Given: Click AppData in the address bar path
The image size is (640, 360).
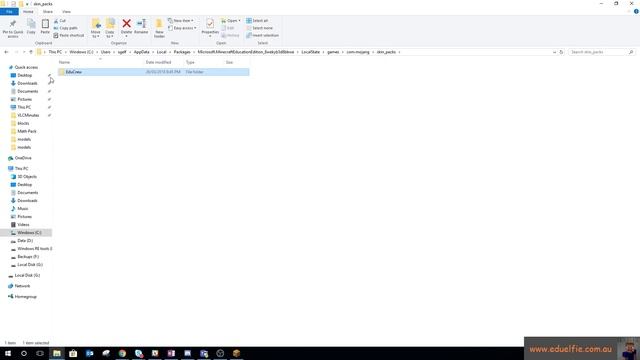Looking at the screenshot, I should click(142, 52).
